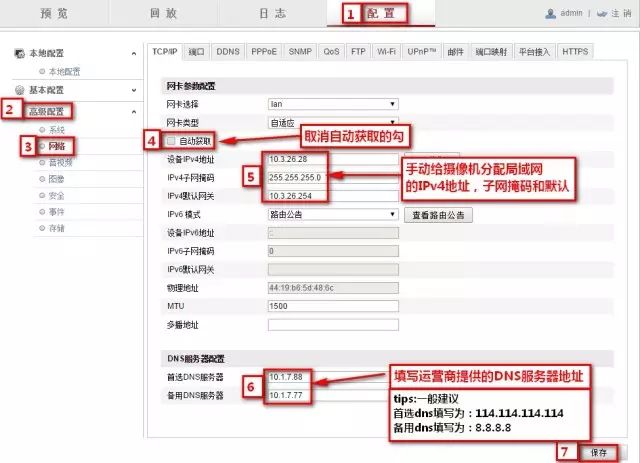Click the 本地配置 section icon
Viewport: 640px width, 463px height.
pos(21,53)
